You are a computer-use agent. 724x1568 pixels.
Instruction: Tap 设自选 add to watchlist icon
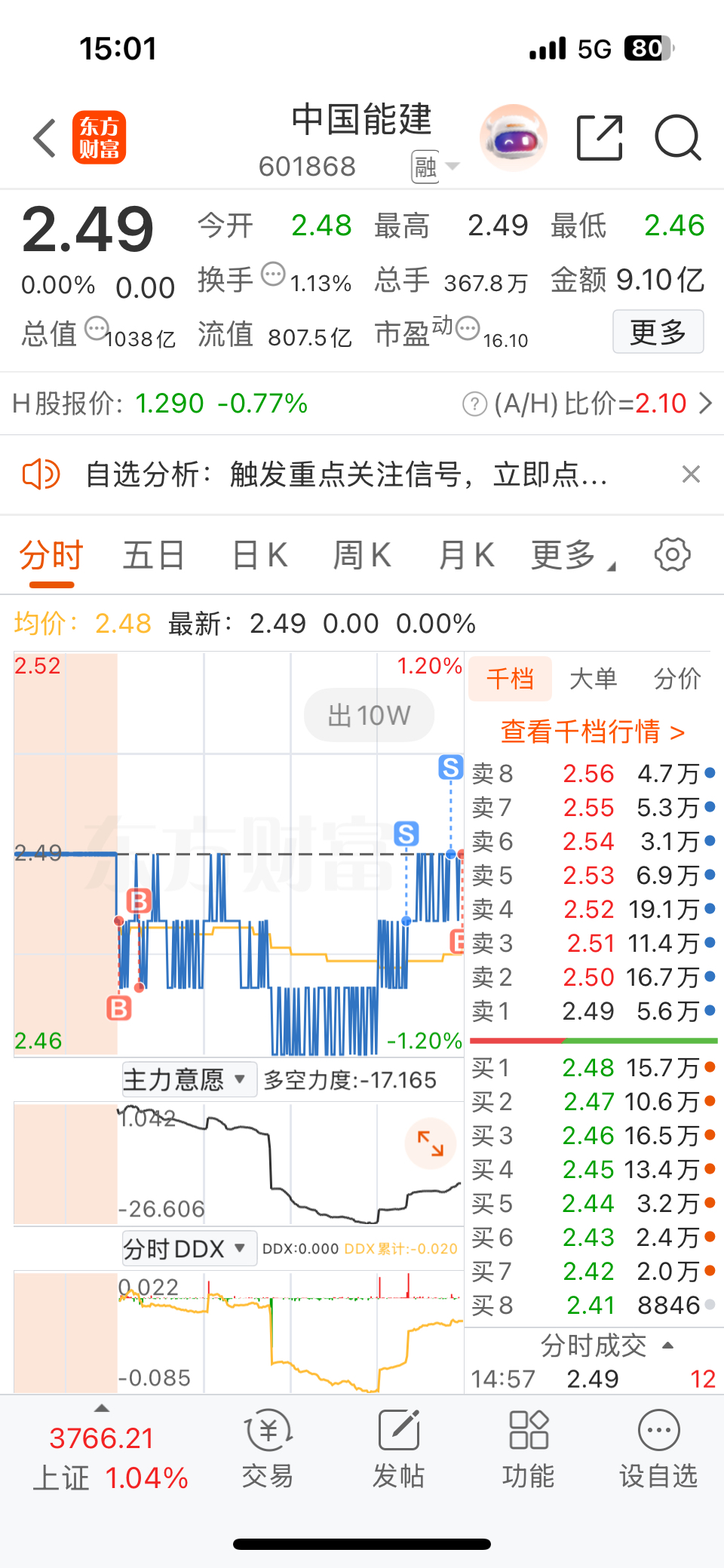coord(658,1449)
